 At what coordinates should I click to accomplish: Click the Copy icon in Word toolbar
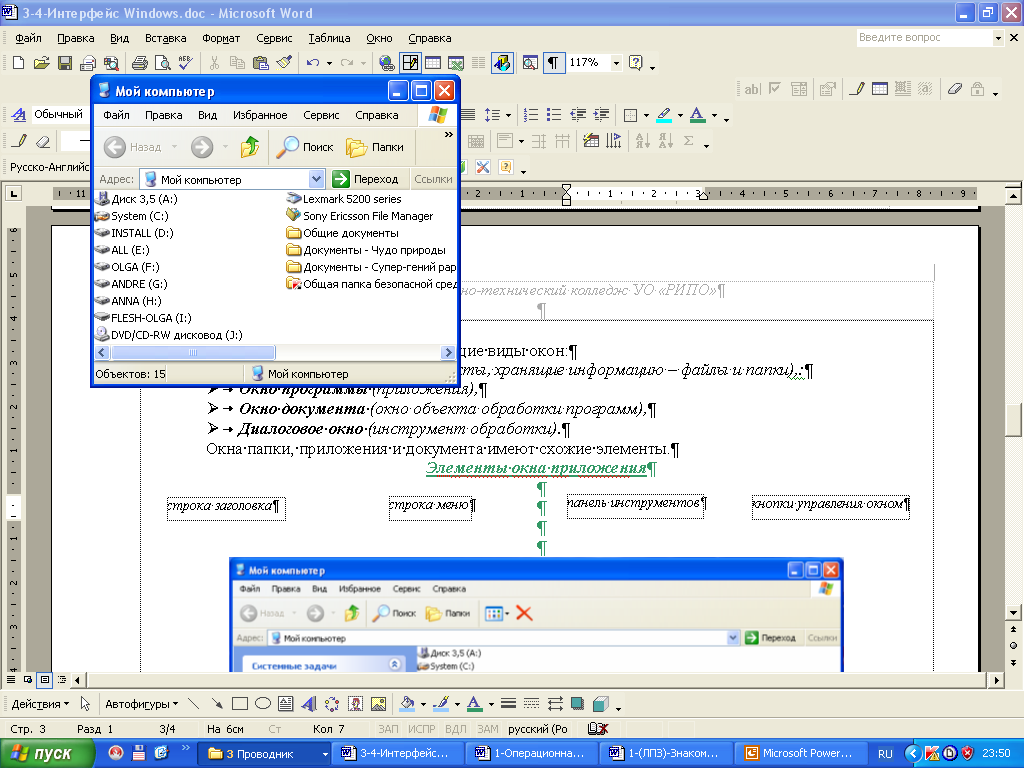(x=237, y=63)
